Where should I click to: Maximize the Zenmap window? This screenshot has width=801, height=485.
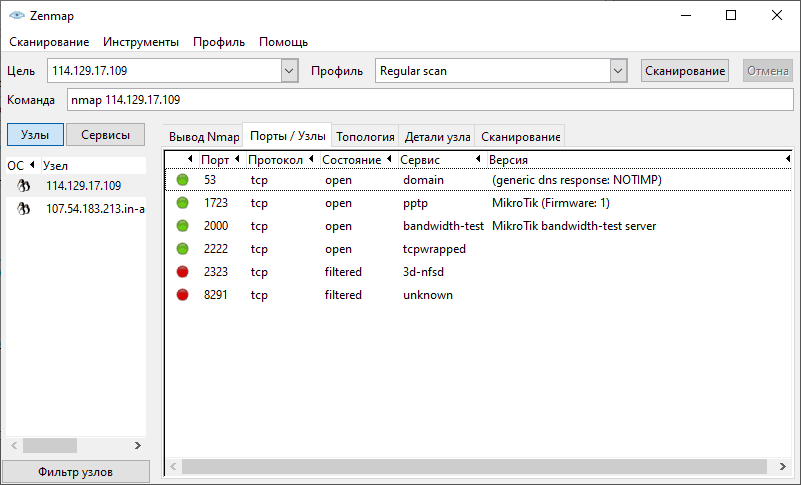[x=731, y=15]
